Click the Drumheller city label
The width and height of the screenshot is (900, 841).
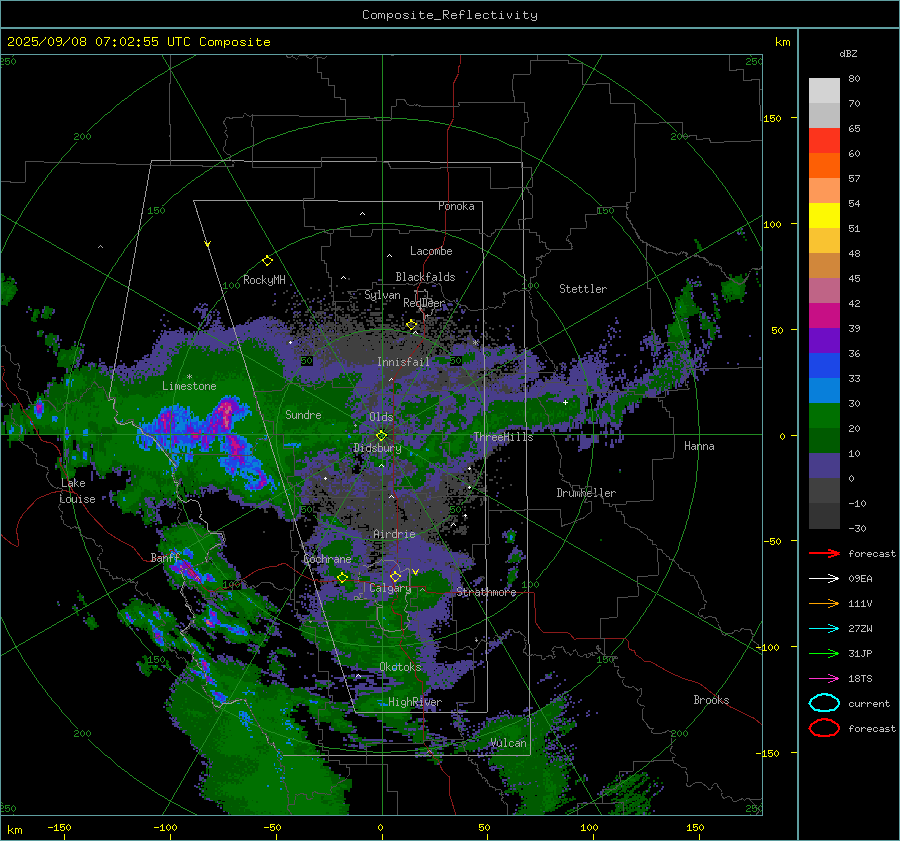tap(586, 493)
